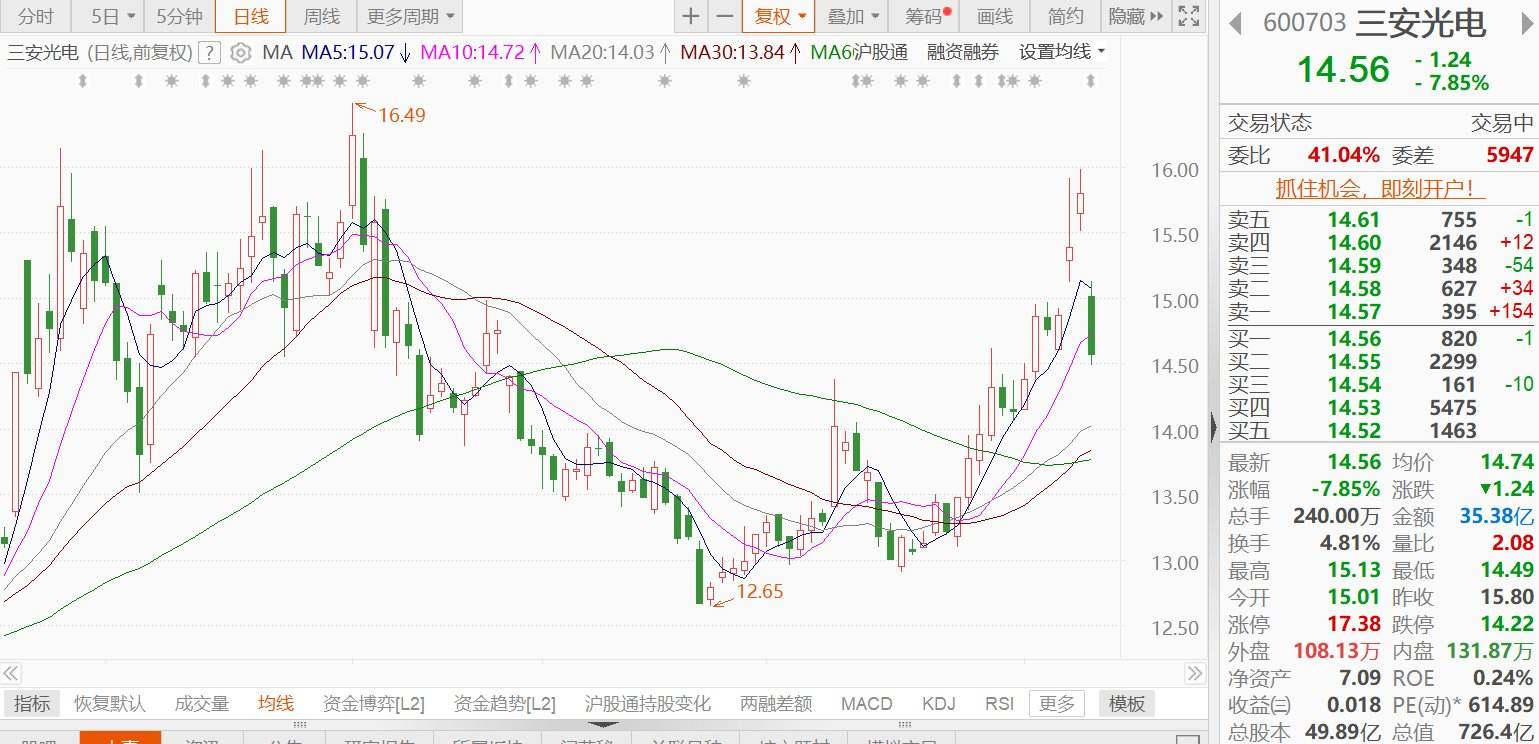Zoom in on the chart with the plus icon
The height and width of the screenshot is (744, 1539).
[x=690, y=16]
